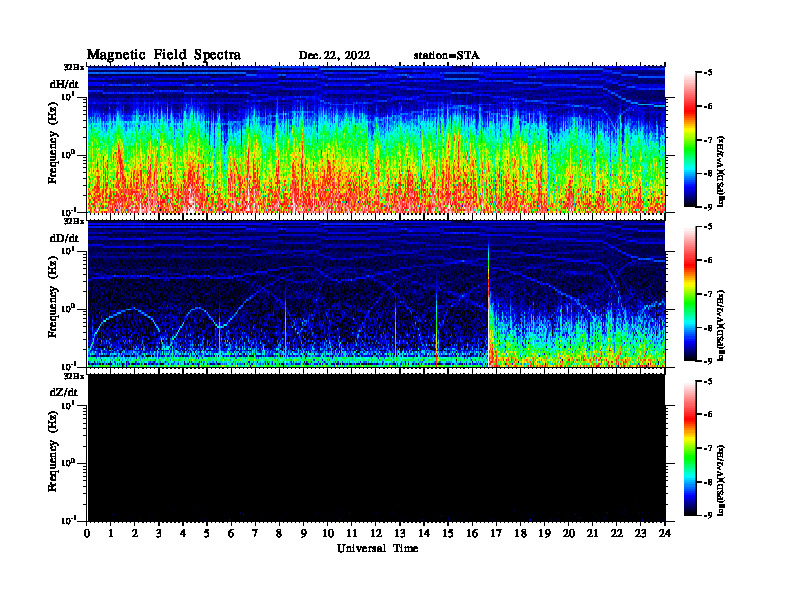Click hour tick label "10" on time axis
The width and height of the screenshot is (792, 612).
[x=328, y=534]
